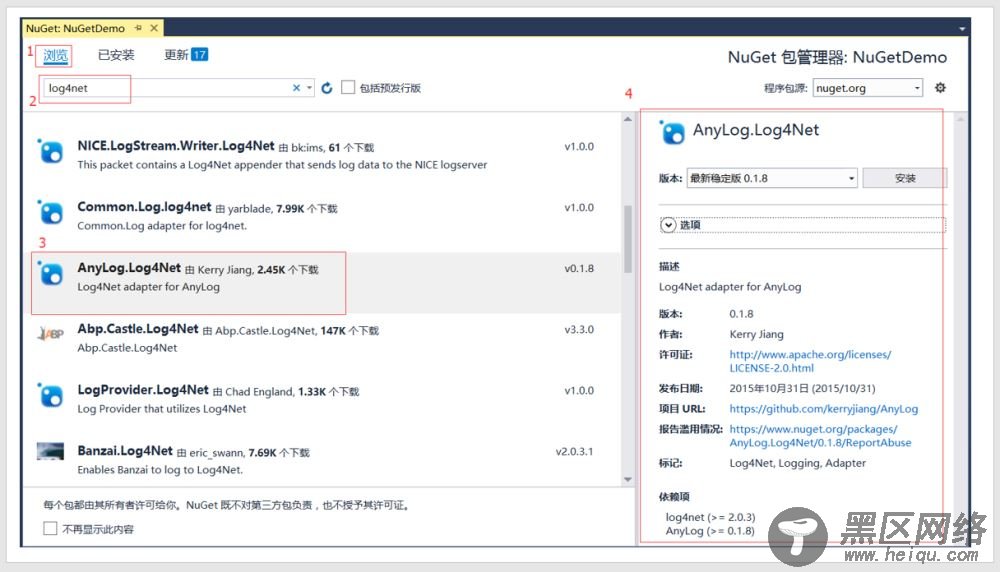Select the Banzai.Log4Net package
The width and height of the screenshot is (1000, 572).
[x=324, y=460]
